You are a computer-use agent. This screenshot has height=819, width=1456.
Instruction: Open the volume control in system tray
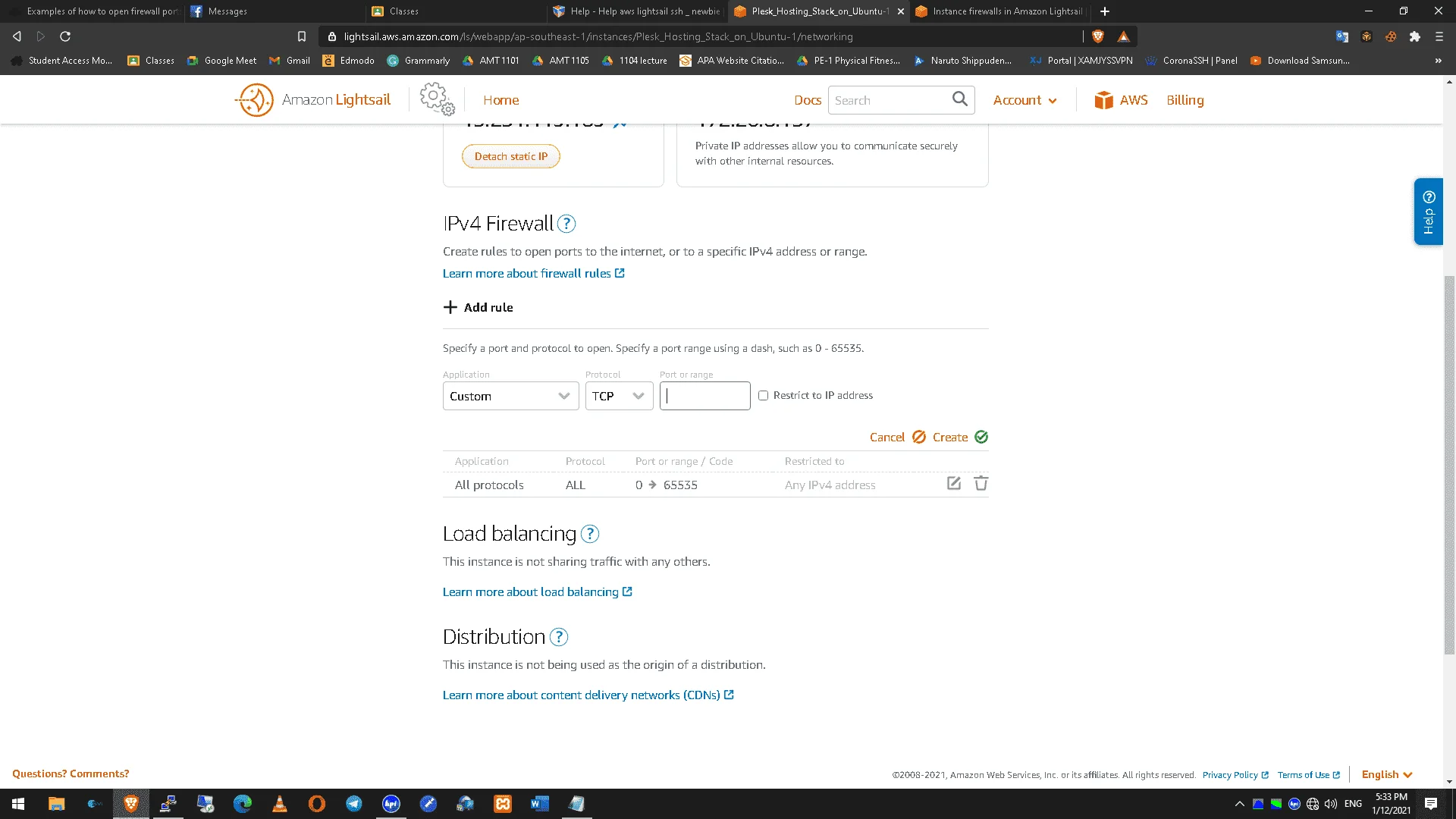click(1331, 804)
